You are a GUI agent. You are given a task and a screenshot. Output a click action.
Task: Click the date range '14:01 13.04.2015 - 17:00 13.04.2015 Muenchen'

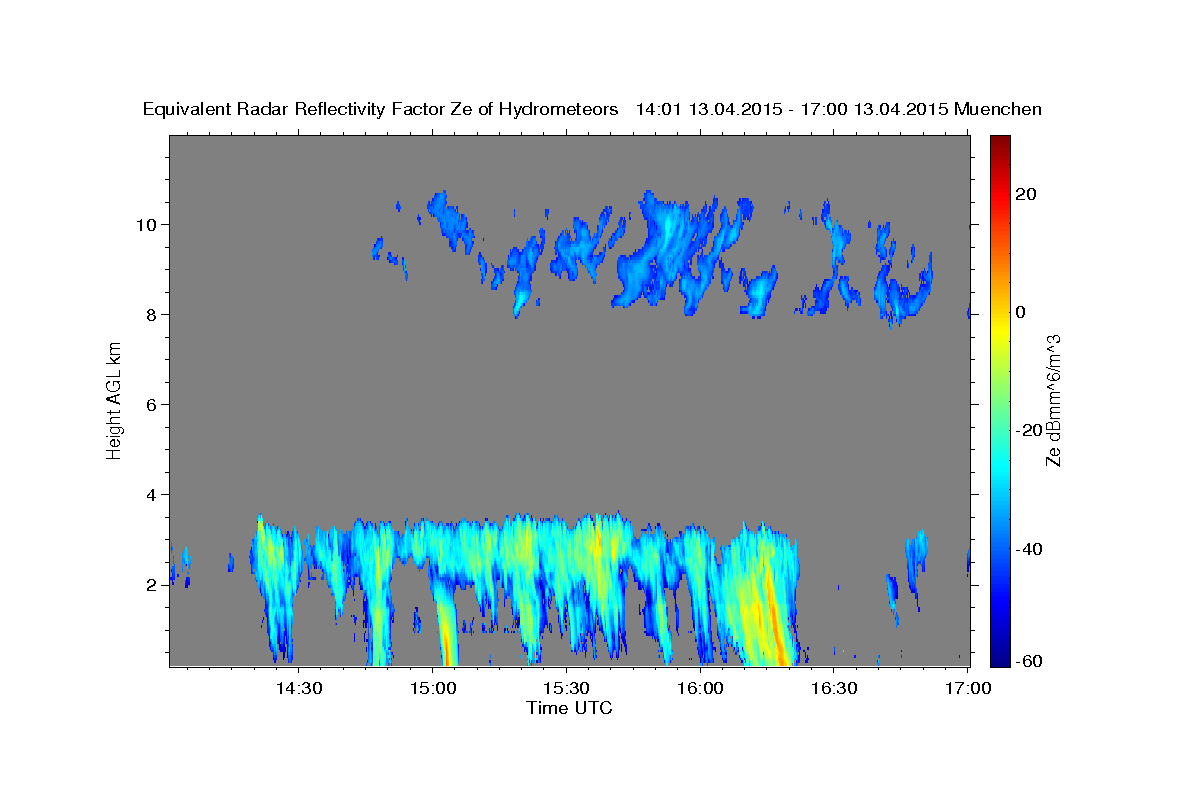point(839,109)
